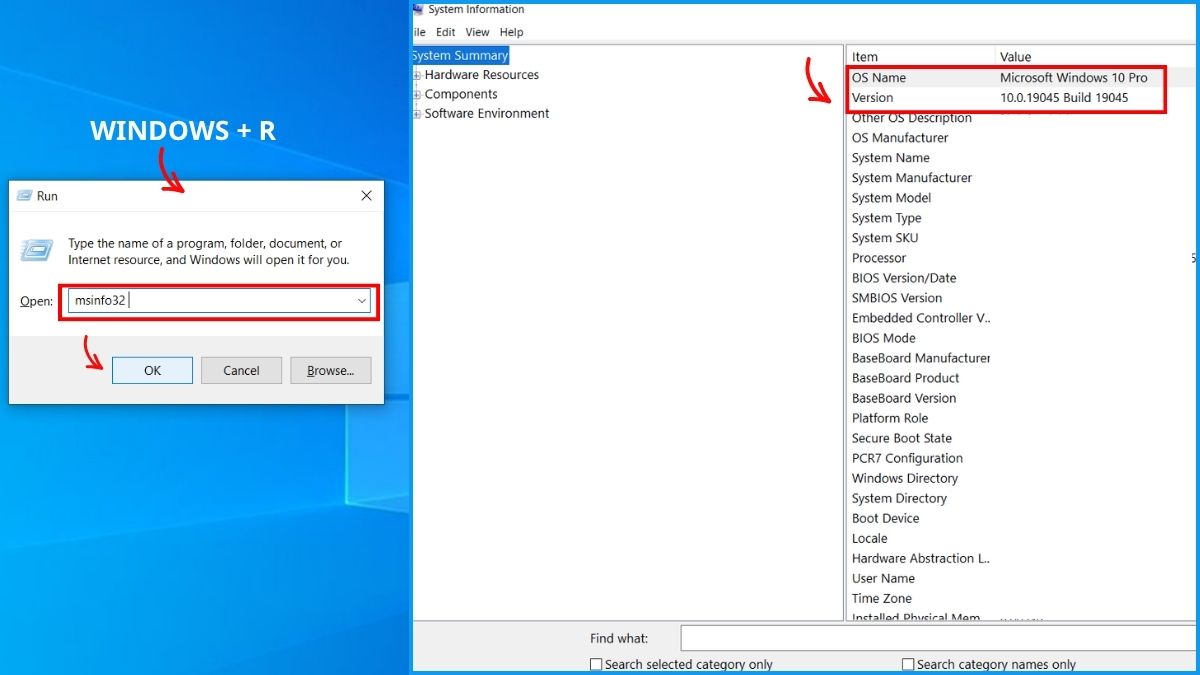Select the System Name row
The image size is (1200, 675).
coord(1022,158)
